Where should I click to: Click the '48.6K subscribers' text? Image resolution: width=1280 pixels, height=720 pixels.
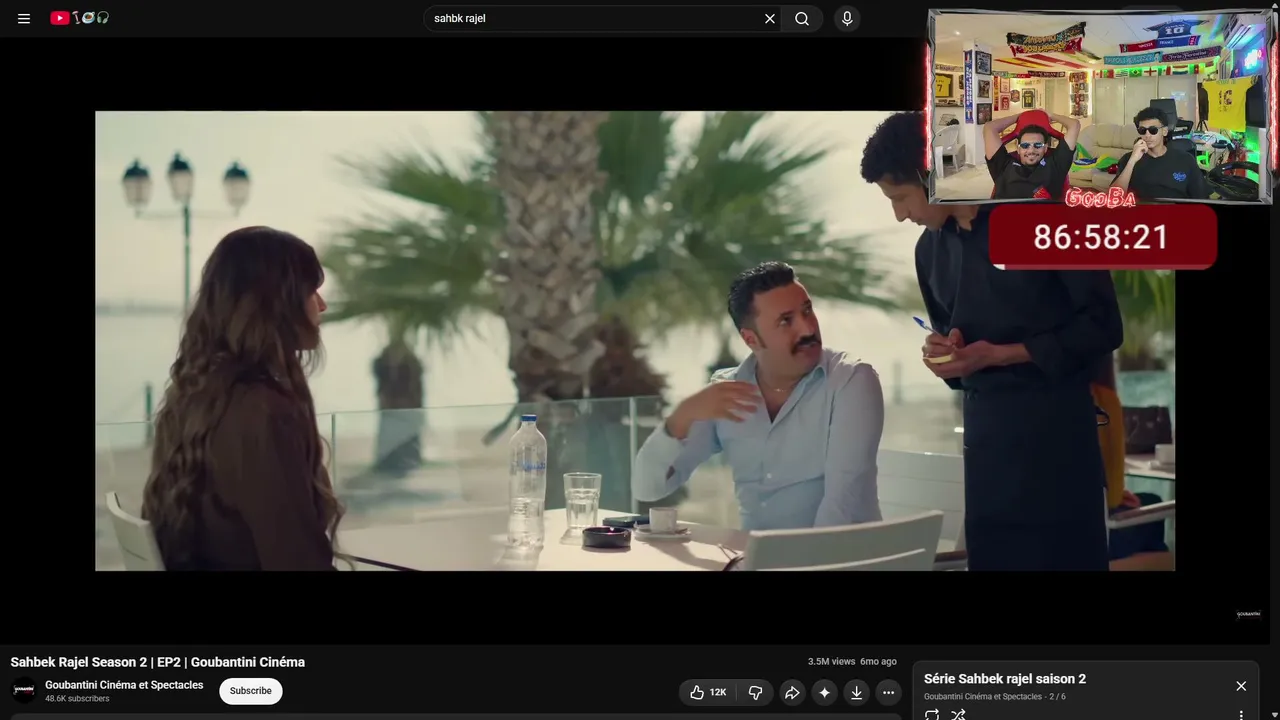(x=77, y=699)
